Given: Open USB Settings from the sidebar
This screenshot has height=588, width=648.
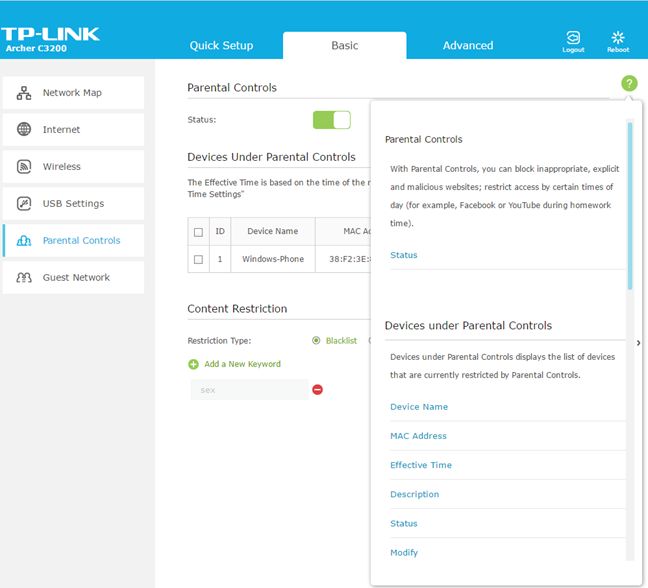Looking at the screenshot, I should click(74, 203).
